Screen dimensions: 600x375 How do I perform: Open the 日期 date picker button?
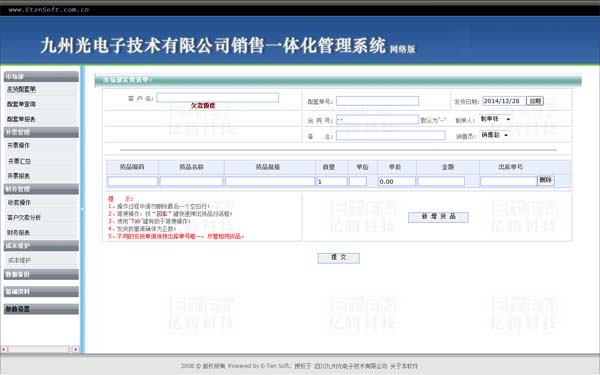tap(535, 101)
